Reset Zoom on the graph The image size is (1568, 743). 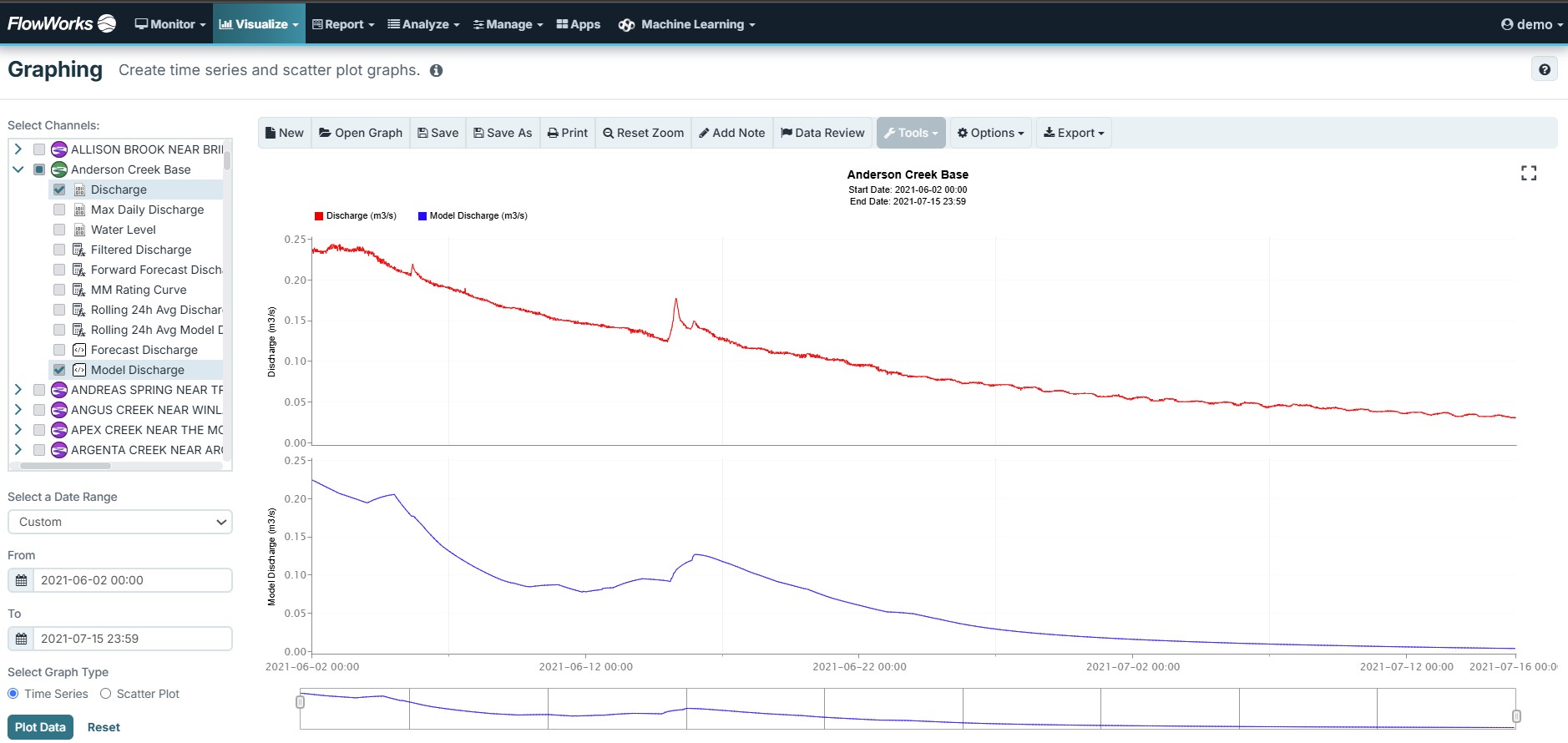coord(644,133)
